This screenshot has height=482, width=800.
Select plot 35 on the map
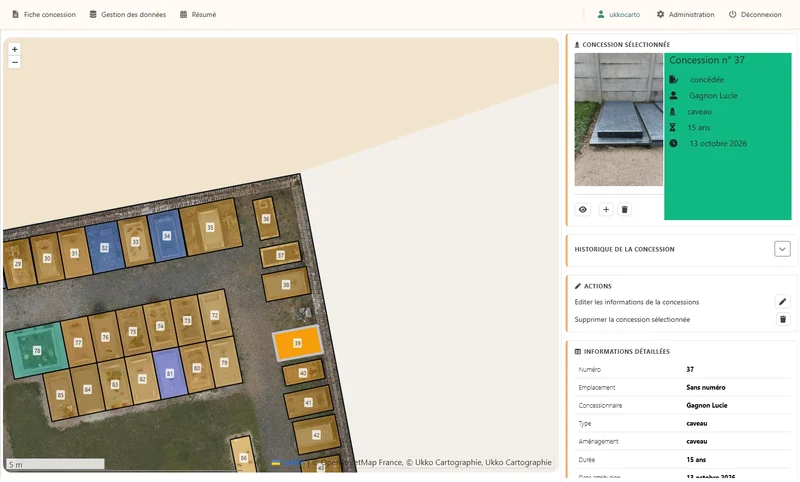pos(210,227)
